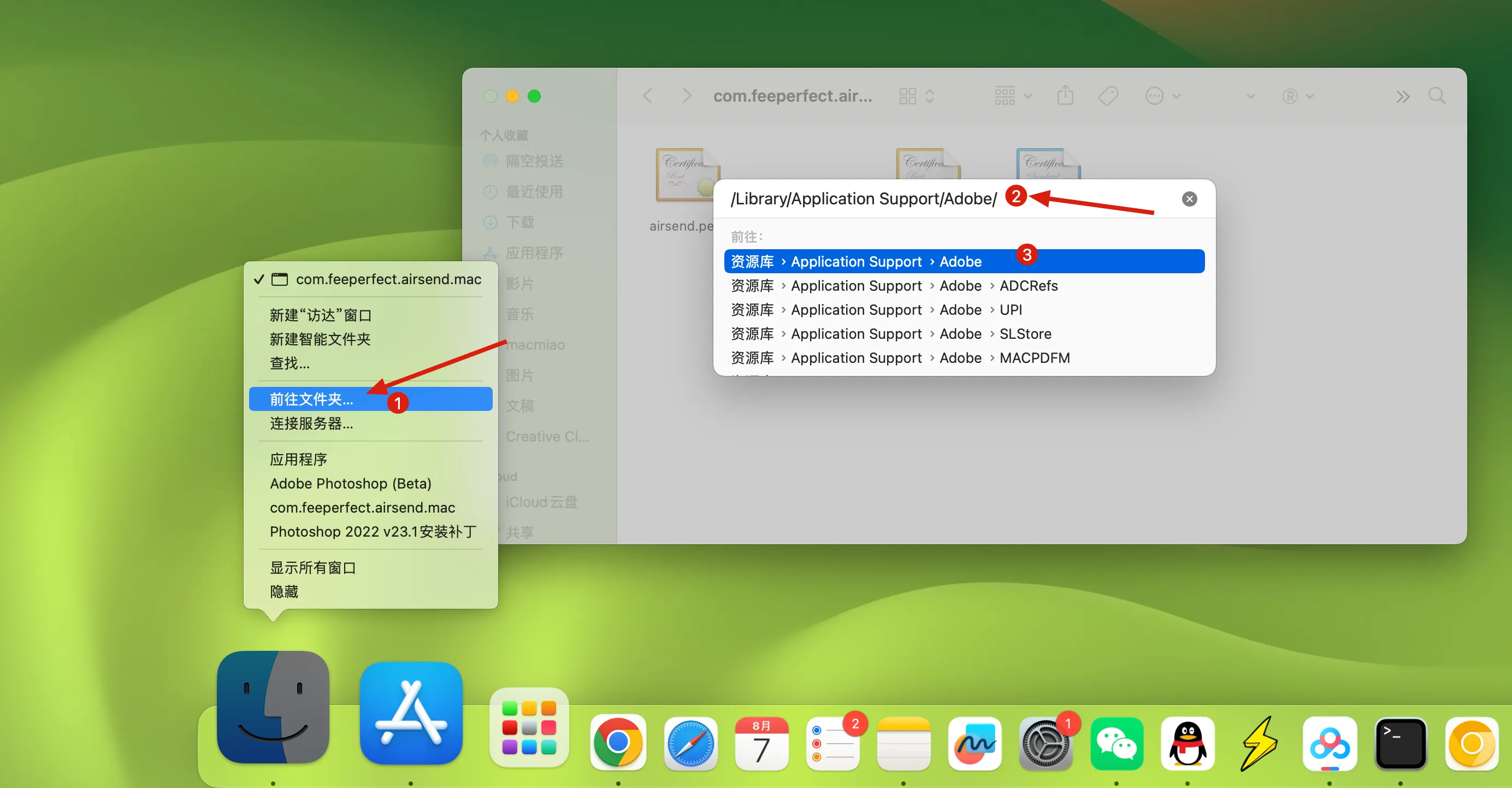Screen dimensions: 1512x788
Task: Open the blank chevron toolbar dropdown
Action: [x=1250, y=96]
